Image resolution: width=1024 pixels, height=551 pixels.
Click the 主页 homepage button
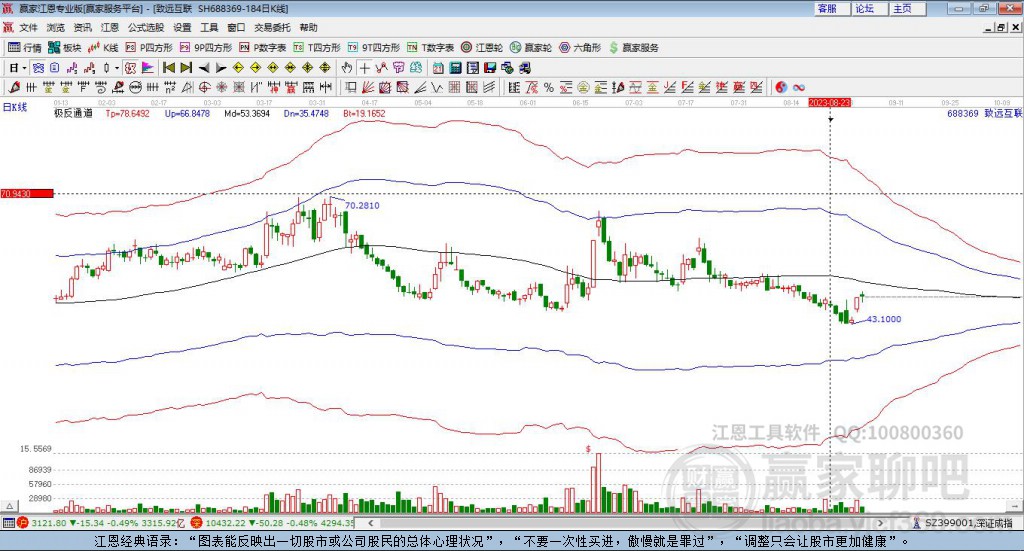[x=907, y=8]
